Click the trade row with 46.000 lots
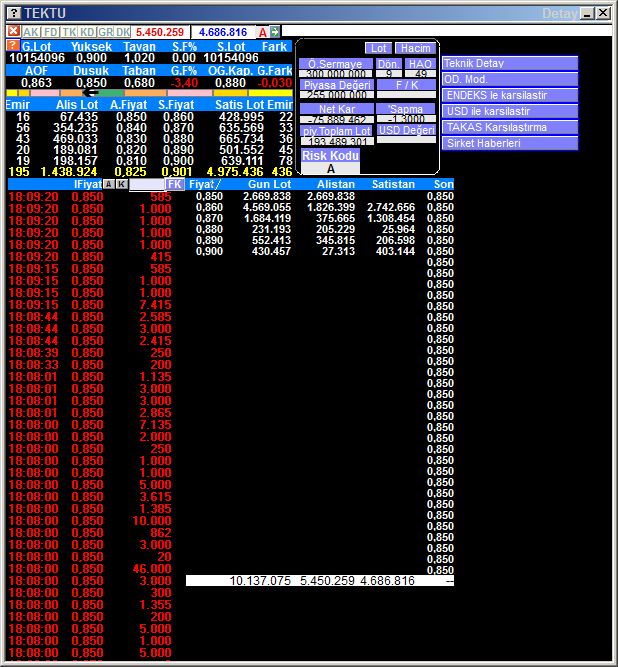The image size is (618, 667). point(90,569)
